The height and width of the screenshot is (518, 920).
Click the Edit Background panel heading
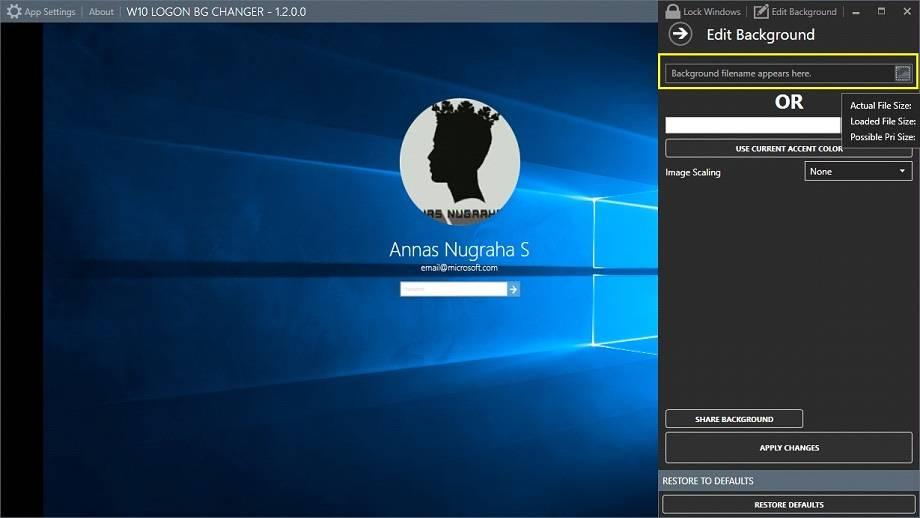click(x=760, y=35)
